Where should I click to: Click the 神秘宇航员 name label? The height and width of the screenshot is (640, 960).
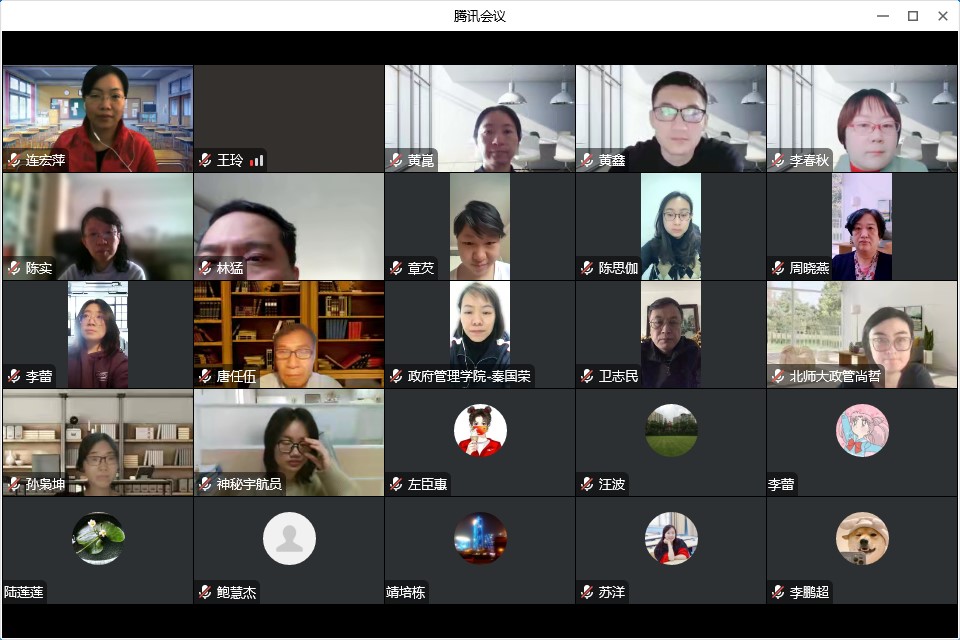click(x=249, y=485)
